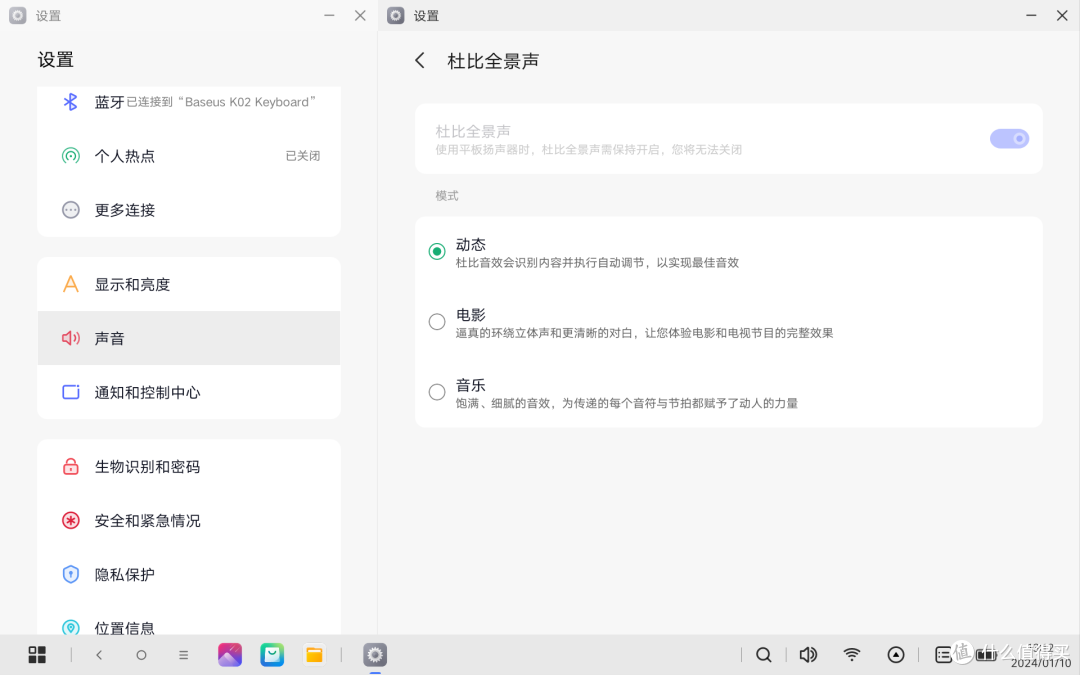1080x675 pixels.
Task: Click the 通知和控制中心 icon
Action: [70, 392]
